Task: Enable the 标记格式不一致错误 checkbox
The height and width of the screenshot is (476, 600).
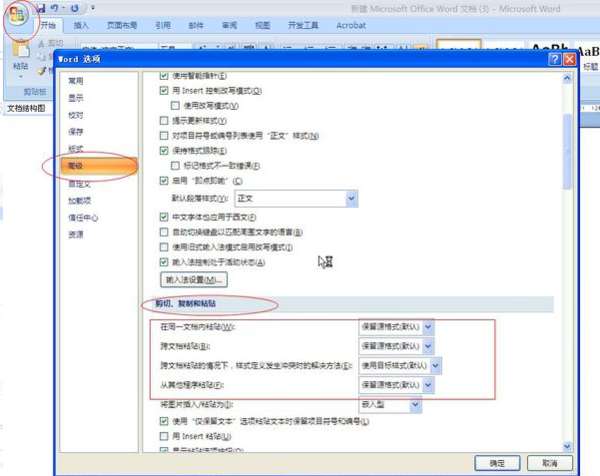Action: pyautogui.click(x=175, y=165)
